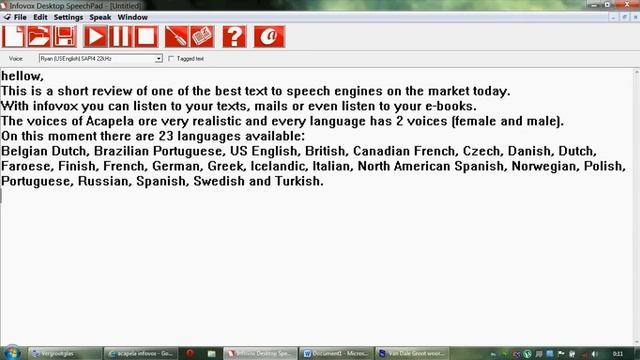640x360 pixels.
Task: Click the word "hellow," in the editor
Action: (x=22, y=76)
